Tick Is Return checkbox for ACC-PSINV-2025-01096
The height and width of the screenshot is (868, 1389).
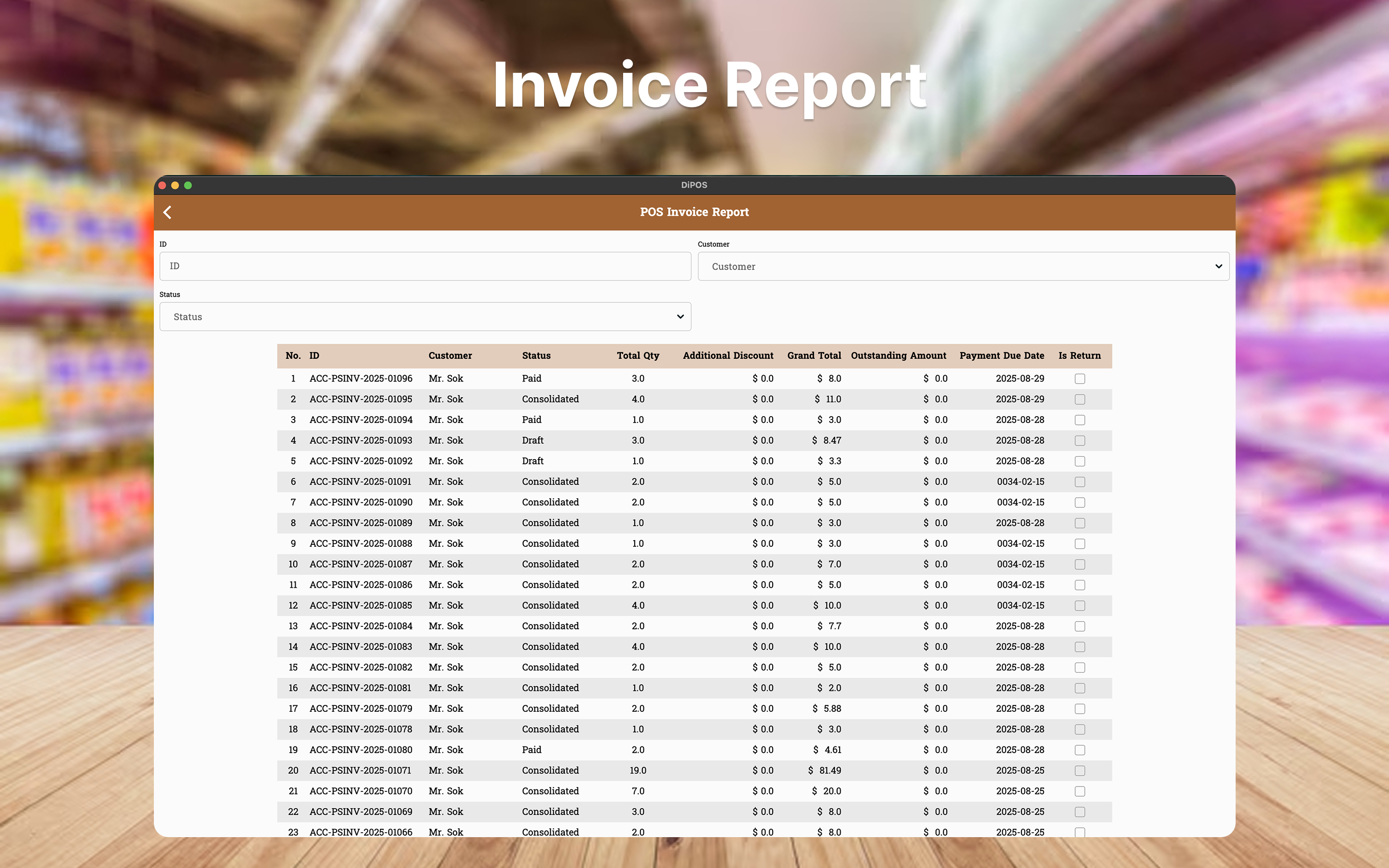click(1080, 379)
